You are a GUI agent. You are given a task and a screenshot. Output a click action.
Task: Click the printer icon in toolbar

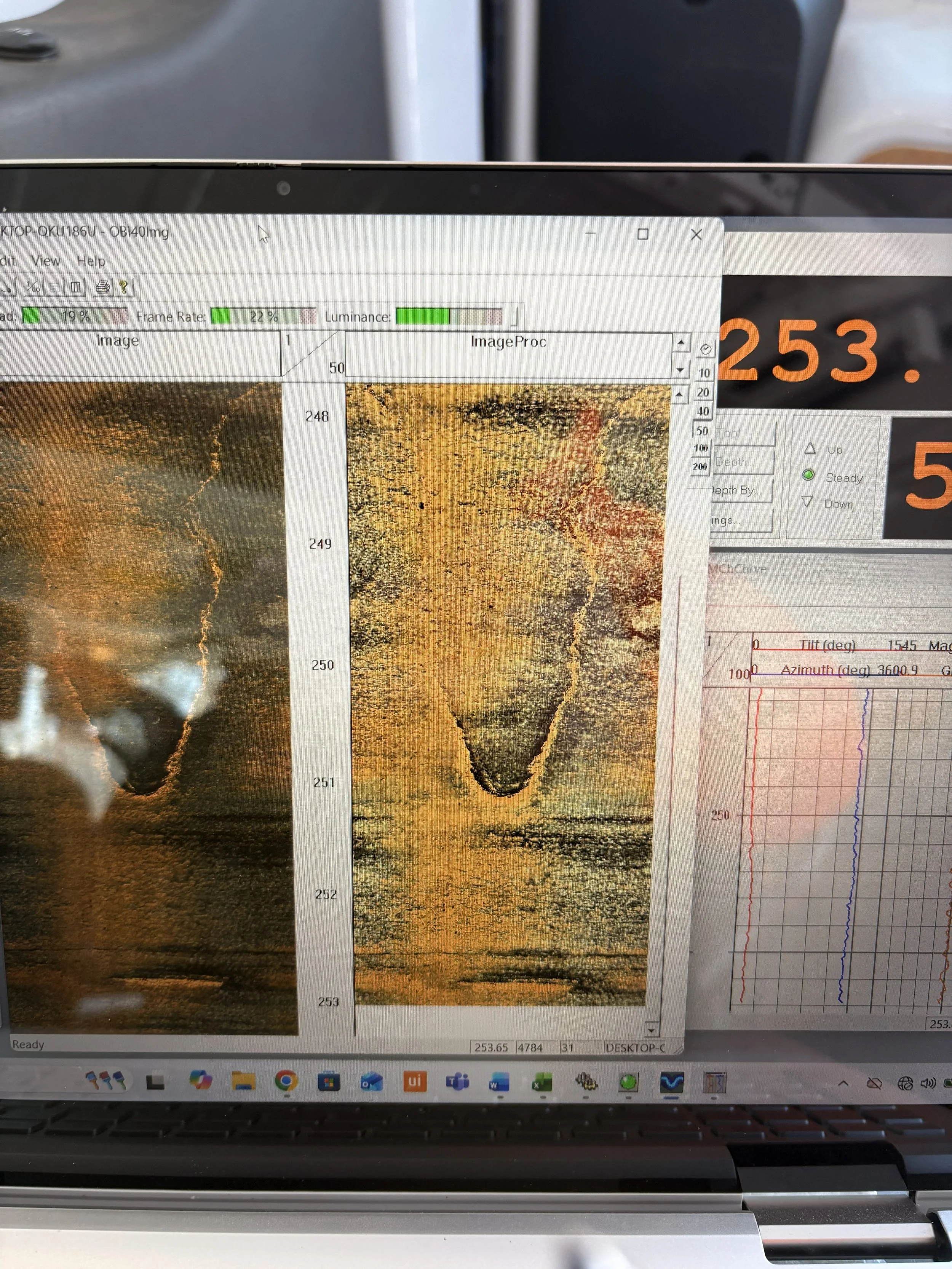click(x=102, y=287)
